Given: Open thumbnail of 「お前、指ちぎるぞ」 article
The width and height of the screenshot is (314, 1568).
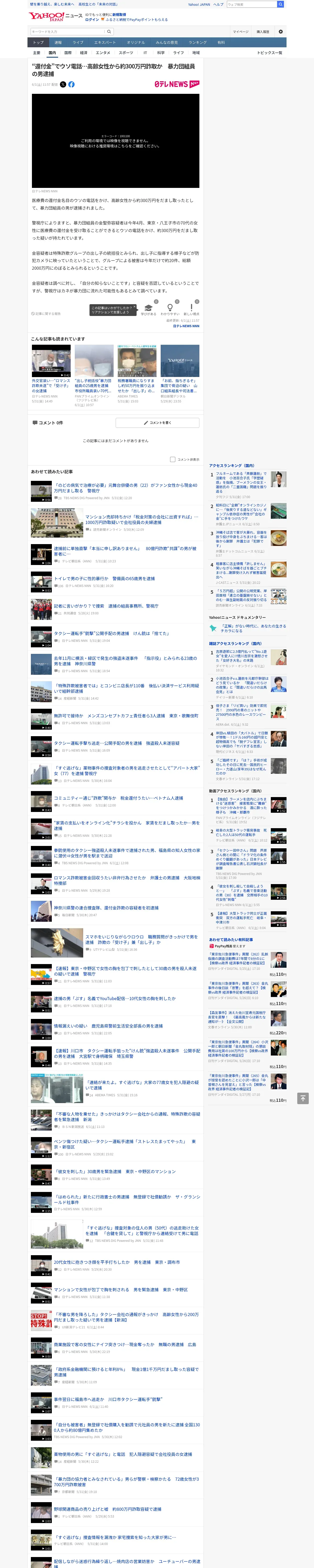Looking at the screenshot, I should click(x=180, y=361).
